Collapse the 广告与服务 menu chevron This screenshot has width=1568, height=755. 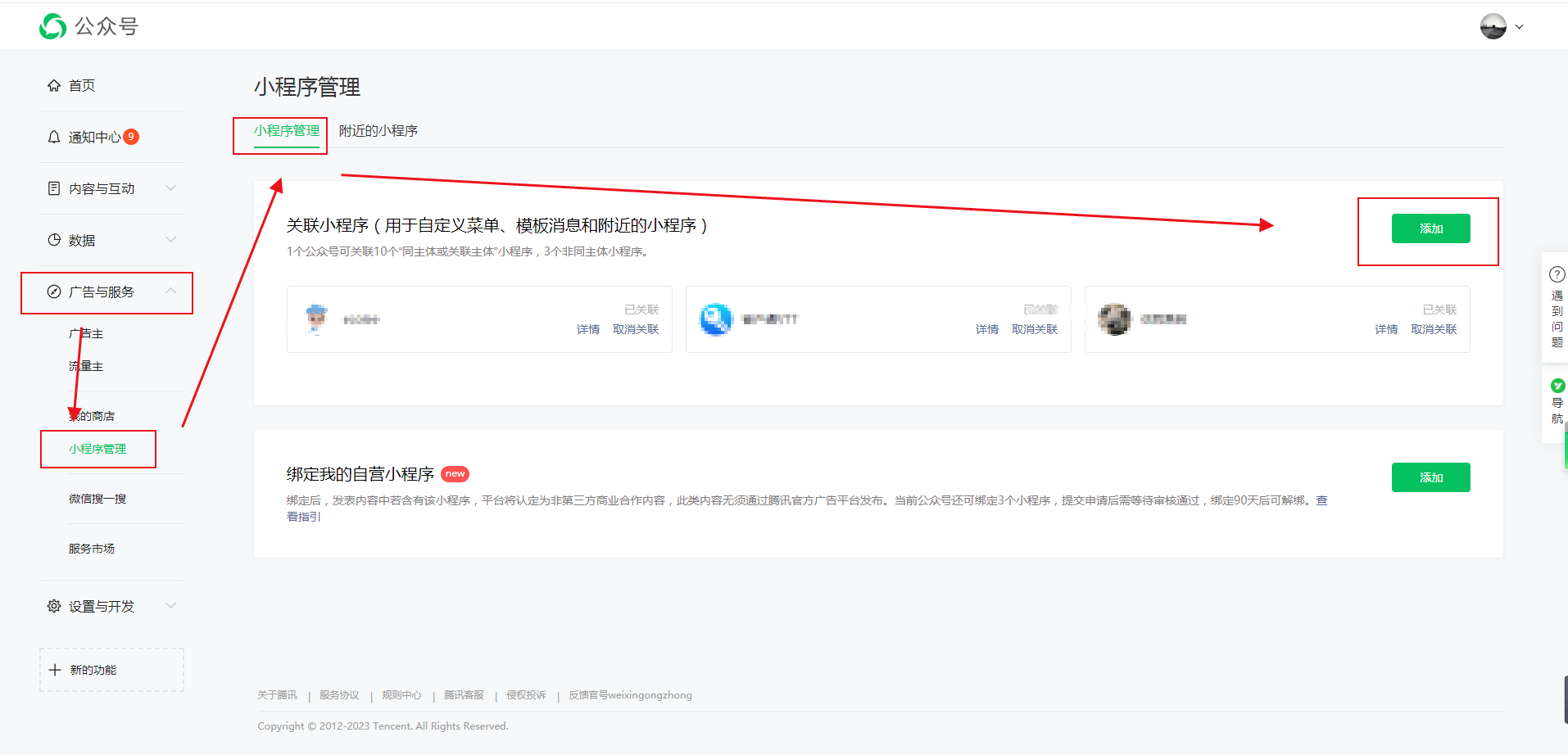tap(170, 292)
